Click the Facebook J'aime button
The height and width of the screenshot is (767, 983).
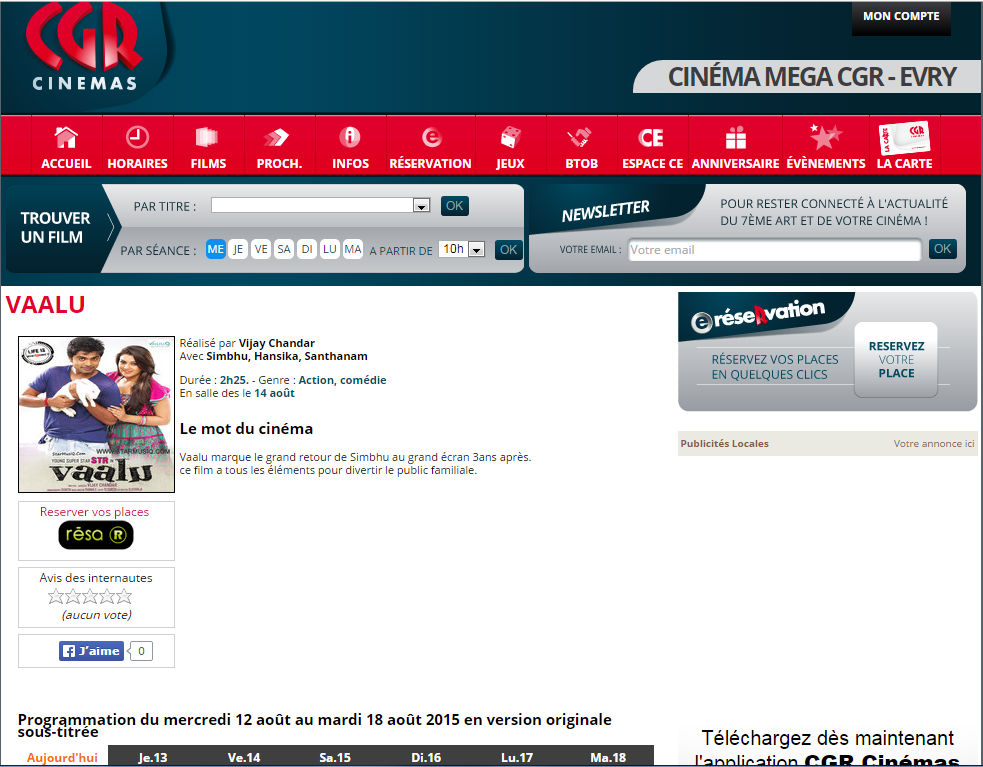pyautogui.click(x=92, y=651)
